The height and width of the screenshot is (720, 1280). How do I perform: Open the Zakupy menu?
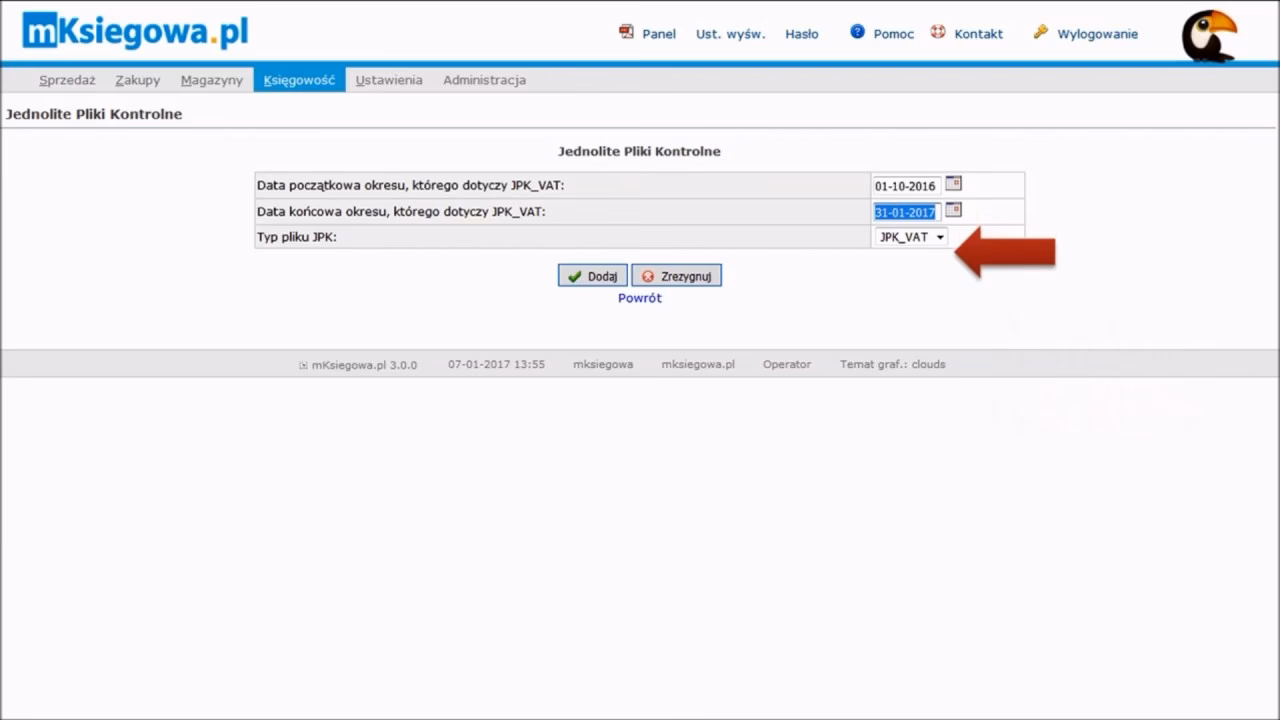click(x=138, y=80)
